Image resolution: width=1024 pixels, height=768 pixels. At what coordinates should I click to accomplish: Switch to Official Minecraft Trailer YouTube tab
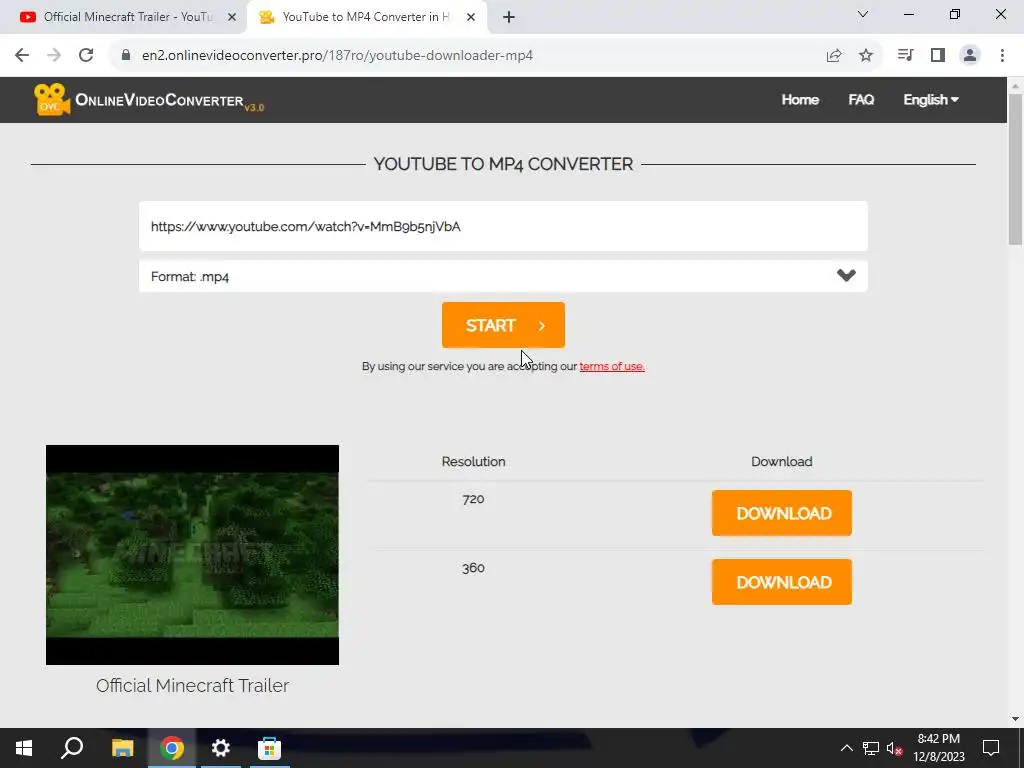coord(124,17)
